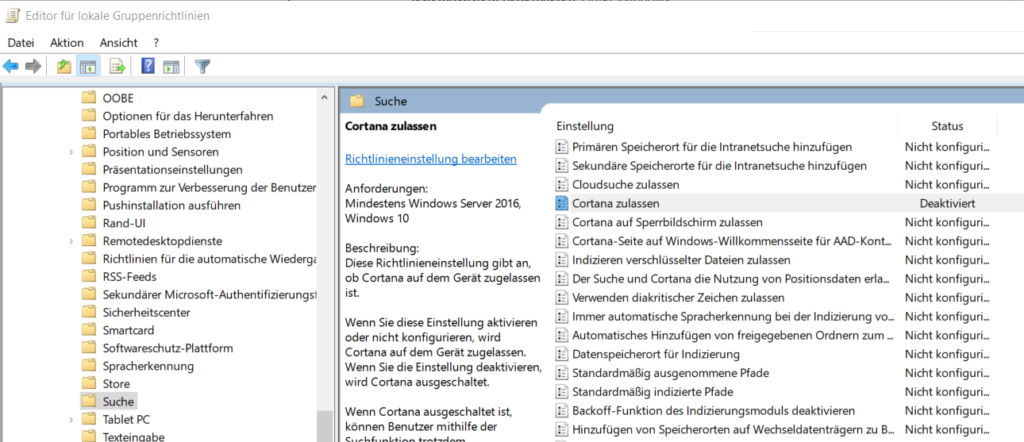Select 'Automatisches Hinzufügen von freigegebenen Ordnern' policy

click(x=732, y=336)
